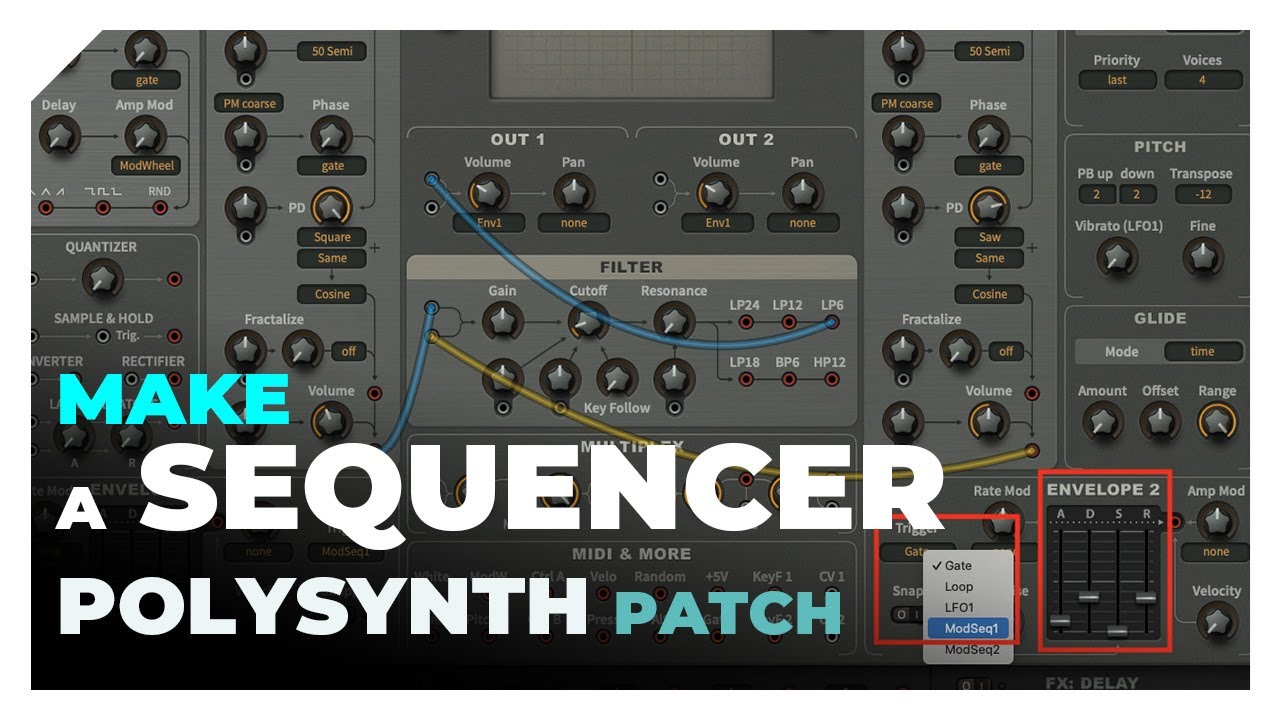Click the Quantizer output jack
Image resolution: width=1280 pixels, height=720 pixels.
click(x=175, y=279)
